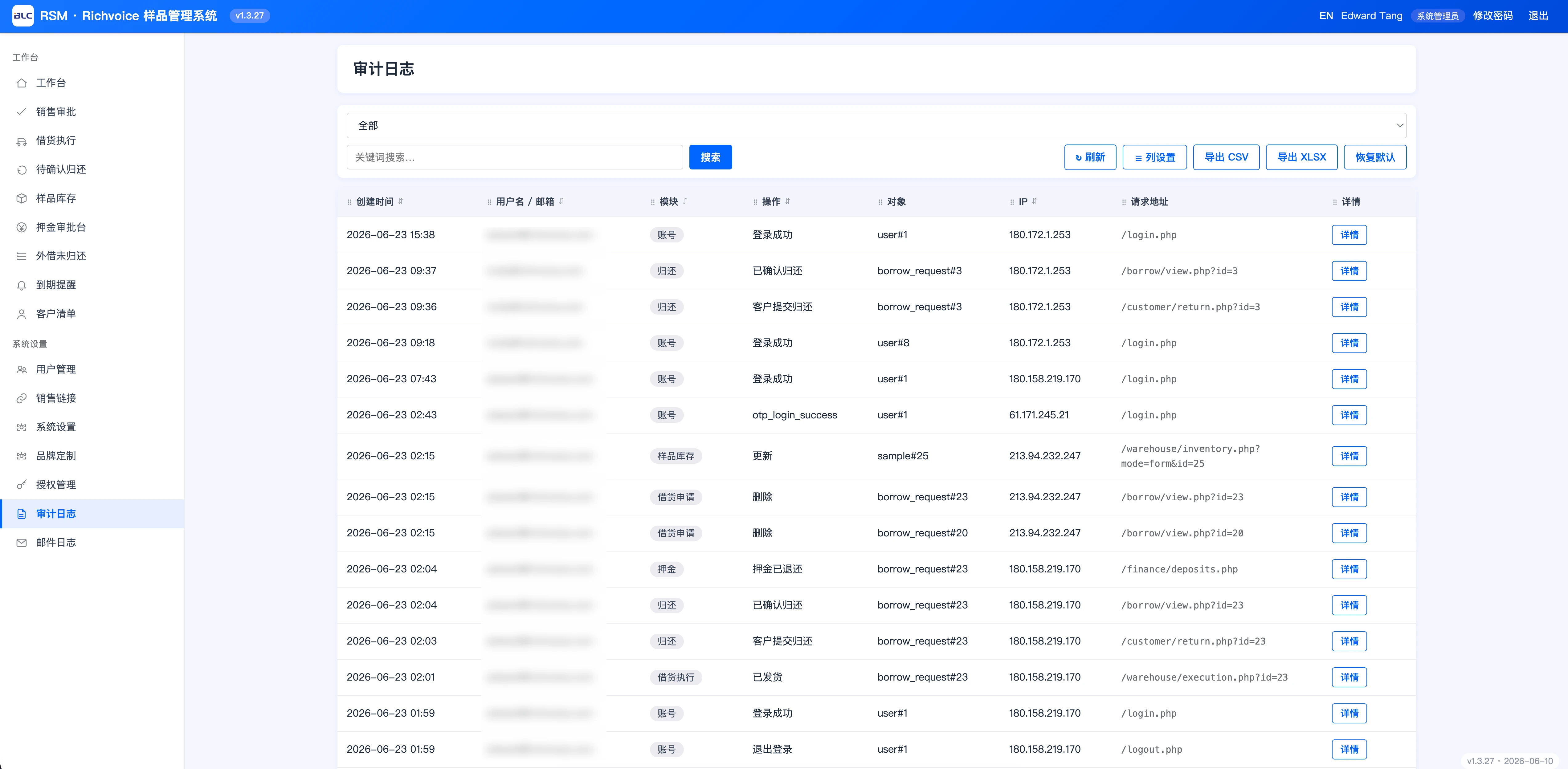Open 邮件日志 in sidebar
Screen dimensions: 1568x769
coord(92,543)
